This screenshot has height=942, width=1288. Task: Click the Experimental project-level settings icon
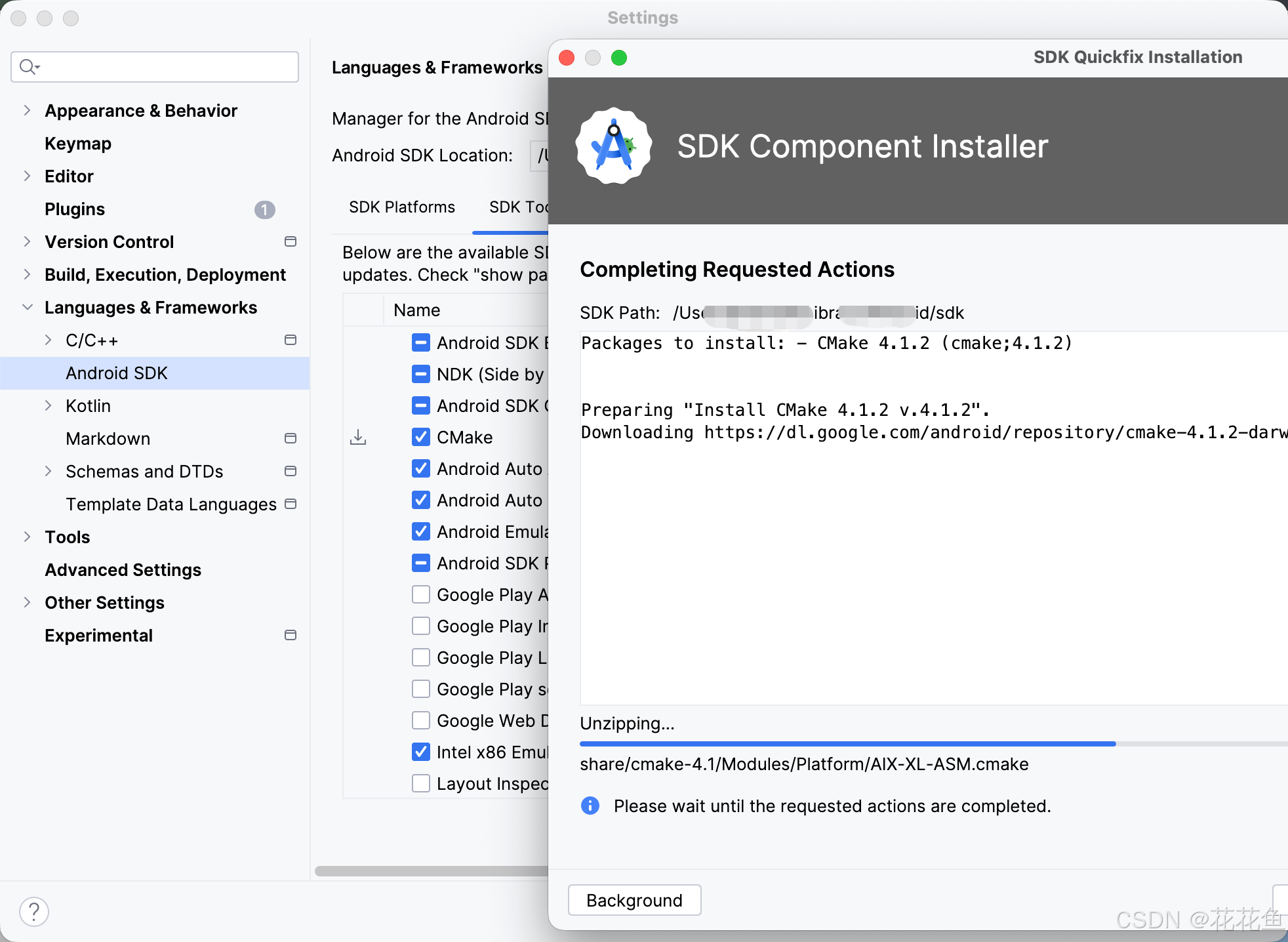[291, 636]
